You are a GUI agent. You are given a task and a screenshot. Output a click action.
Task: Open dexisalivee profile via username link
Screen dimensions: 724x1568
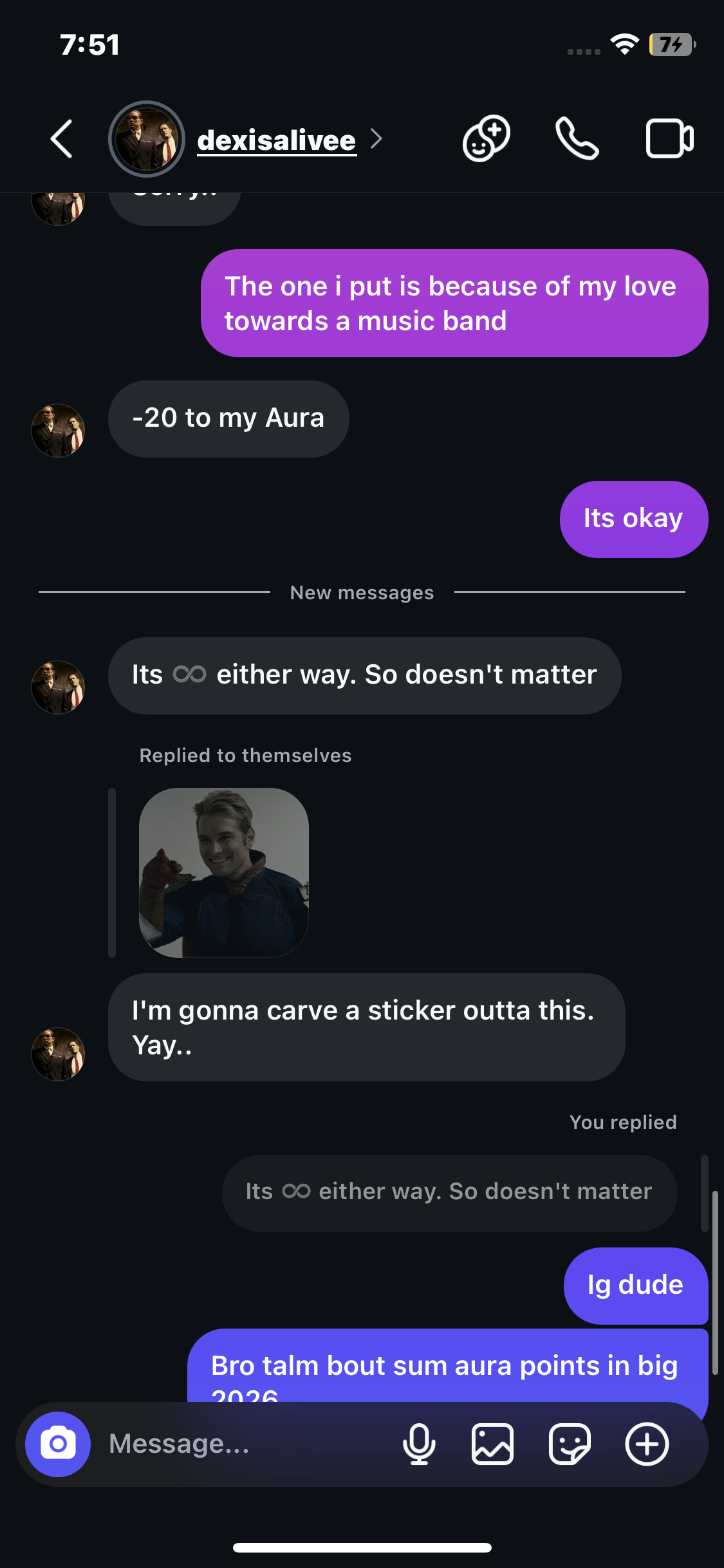pyautogui.click(x=277, y=140)
